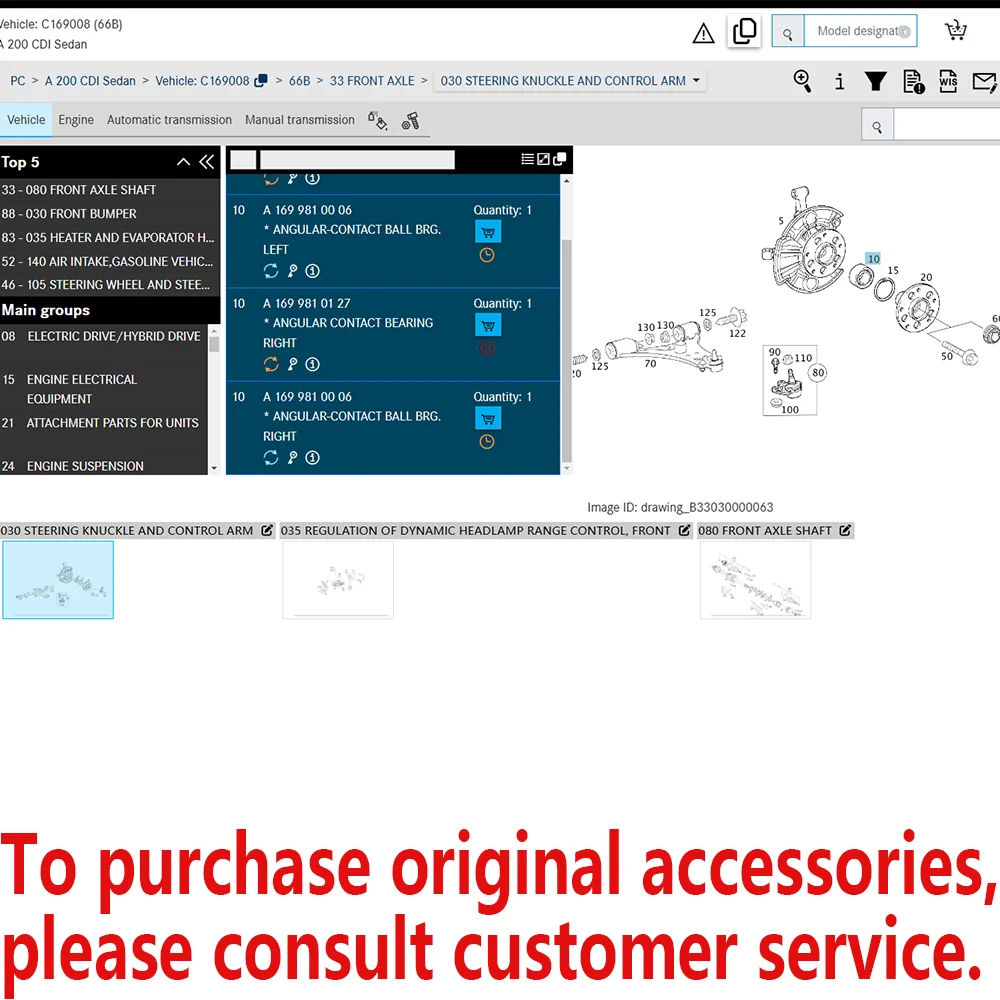Switch to the Vehicle tab
Viewport: 1000px width, 1000px height.
coord(26,120)
